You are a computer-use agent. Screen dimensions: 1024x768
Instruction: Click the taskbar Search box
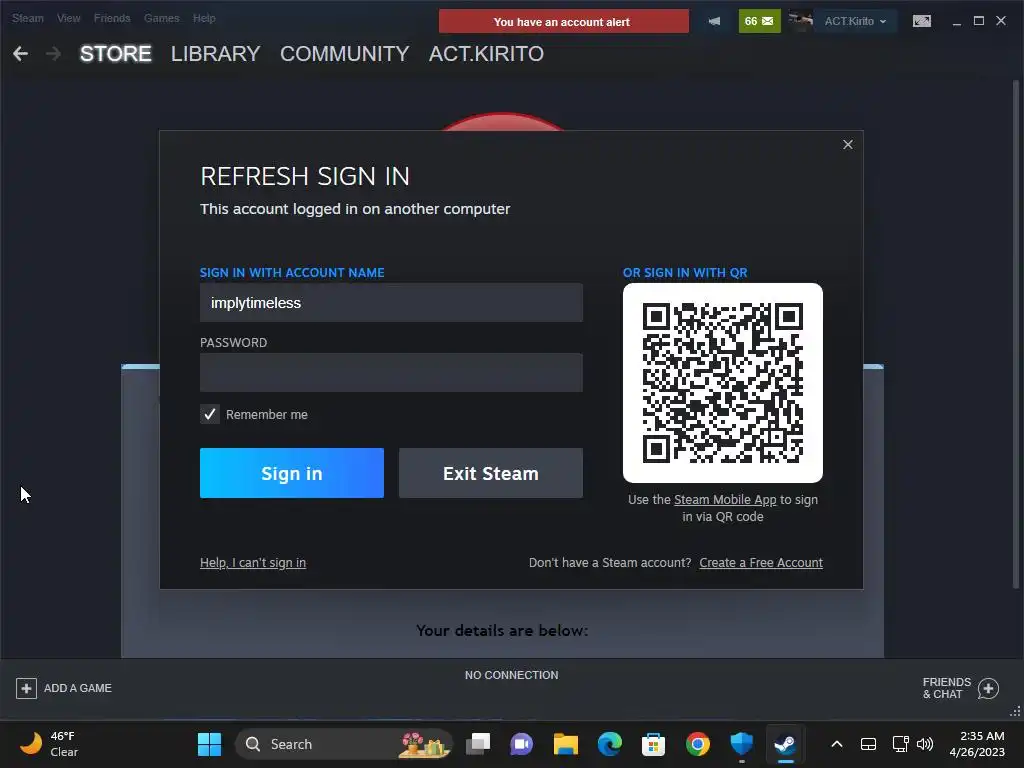point(344,744)
